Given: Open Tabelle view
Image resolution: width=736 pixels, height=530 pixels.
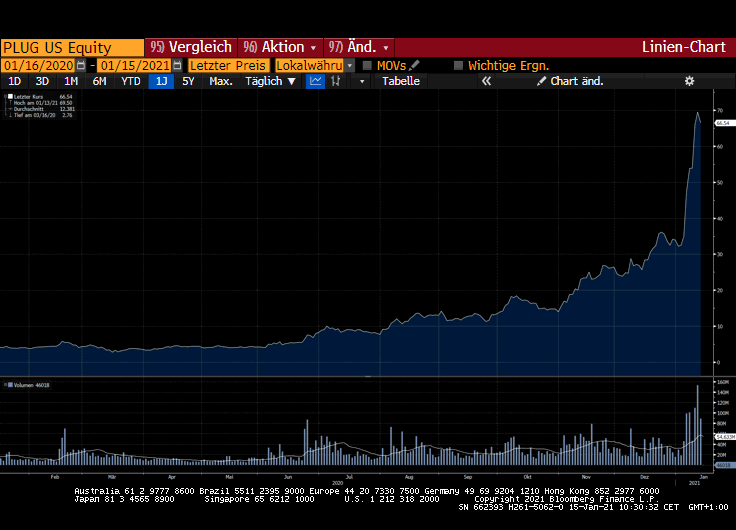Looking at the screenshot, I should click(x=401, y=81).
